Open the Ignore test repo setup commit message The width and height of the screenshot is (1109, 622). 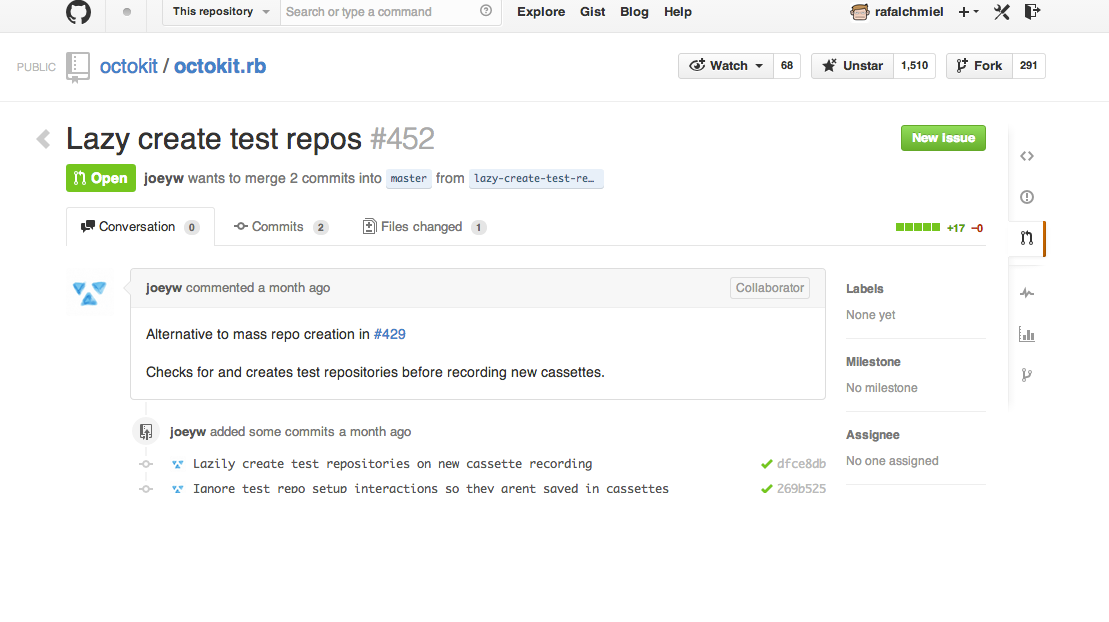pos(431,489)
